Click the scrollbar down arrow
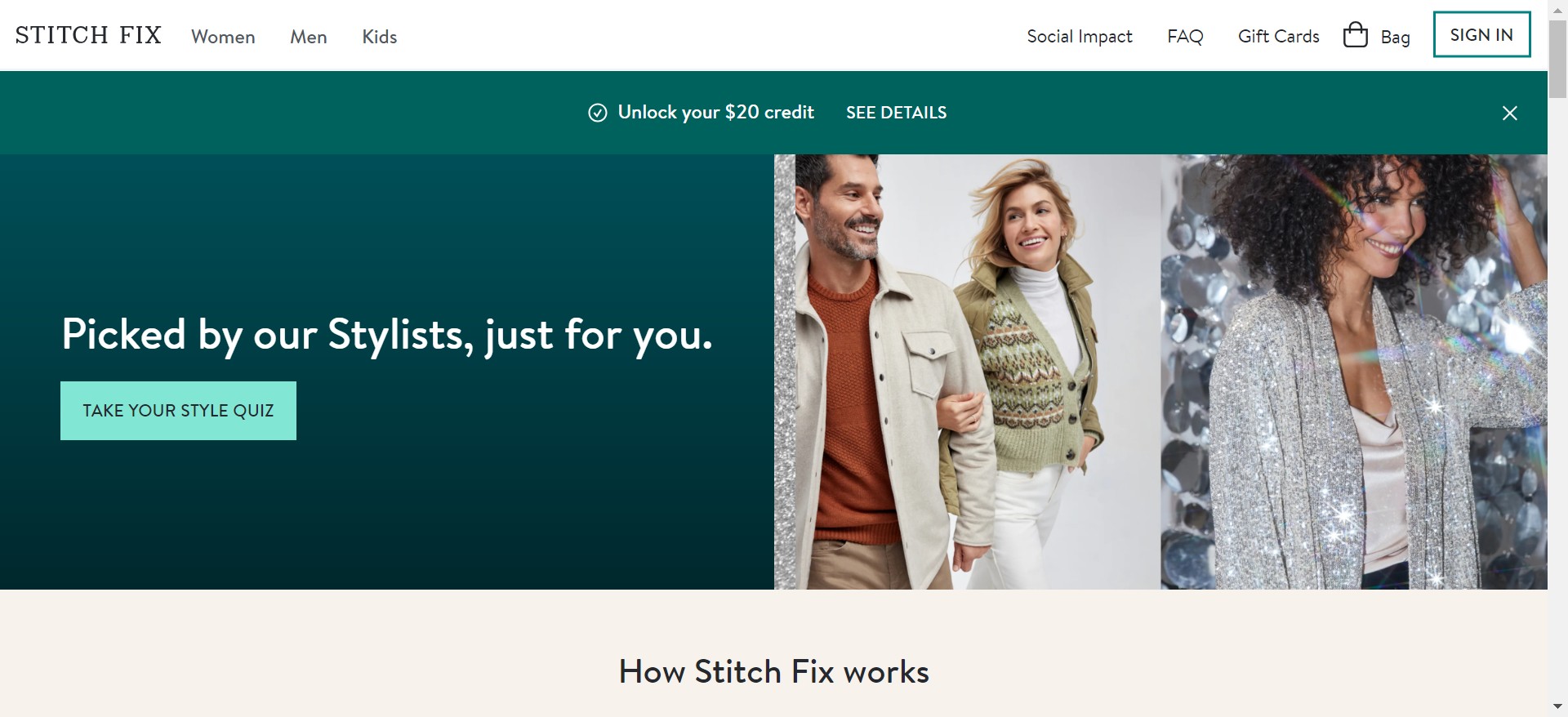Image resolution: width=1568 pixels, height=717 pixels. click(1557, 706)
